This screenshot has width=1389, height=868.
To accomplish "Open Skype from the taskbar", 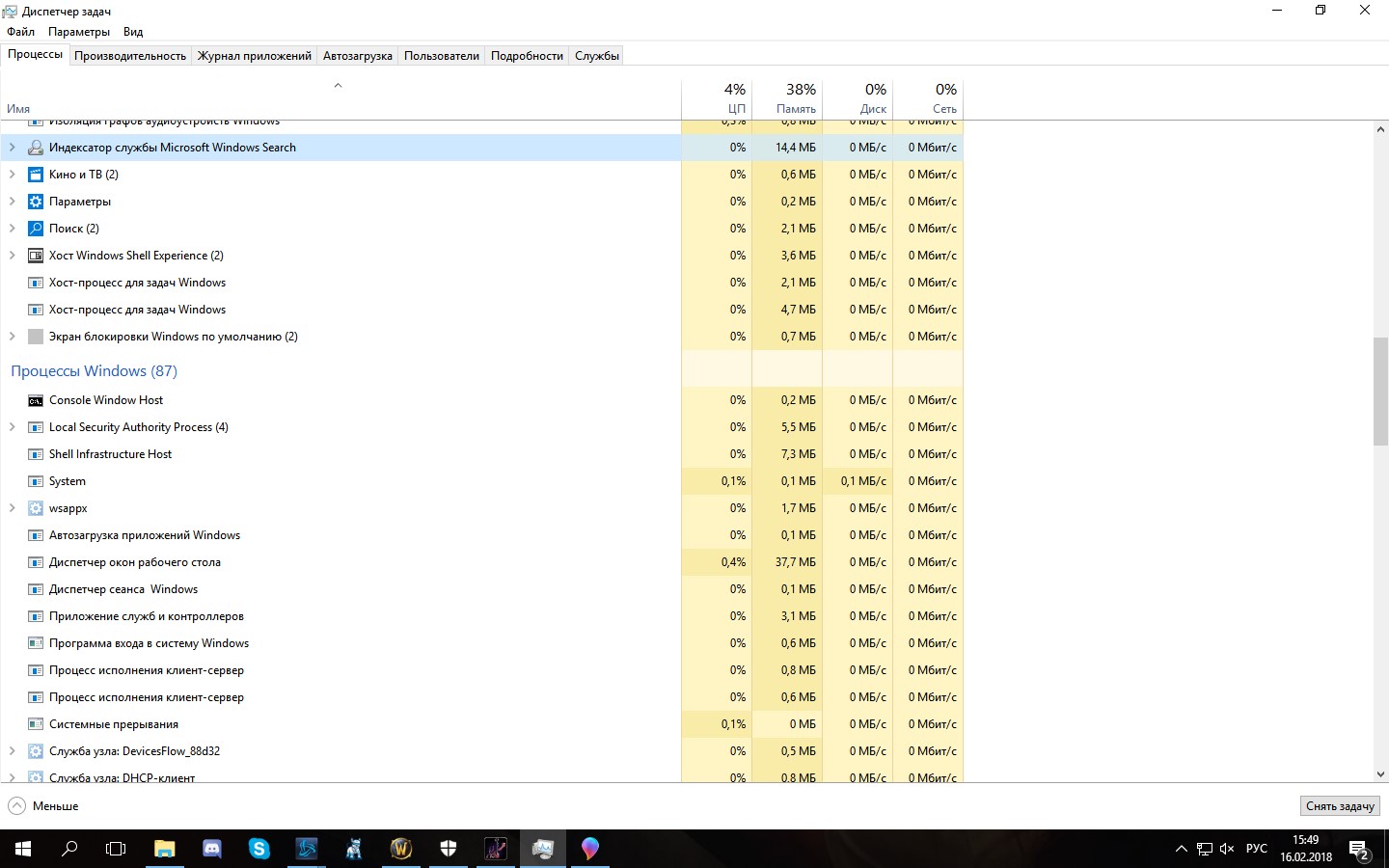I will (259, 849).
